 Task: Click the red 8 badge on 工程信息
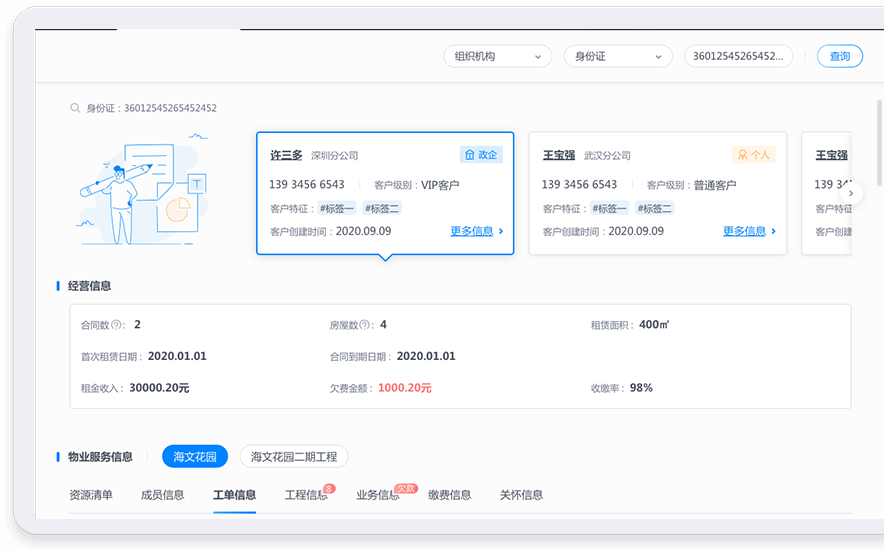point(329,489)
